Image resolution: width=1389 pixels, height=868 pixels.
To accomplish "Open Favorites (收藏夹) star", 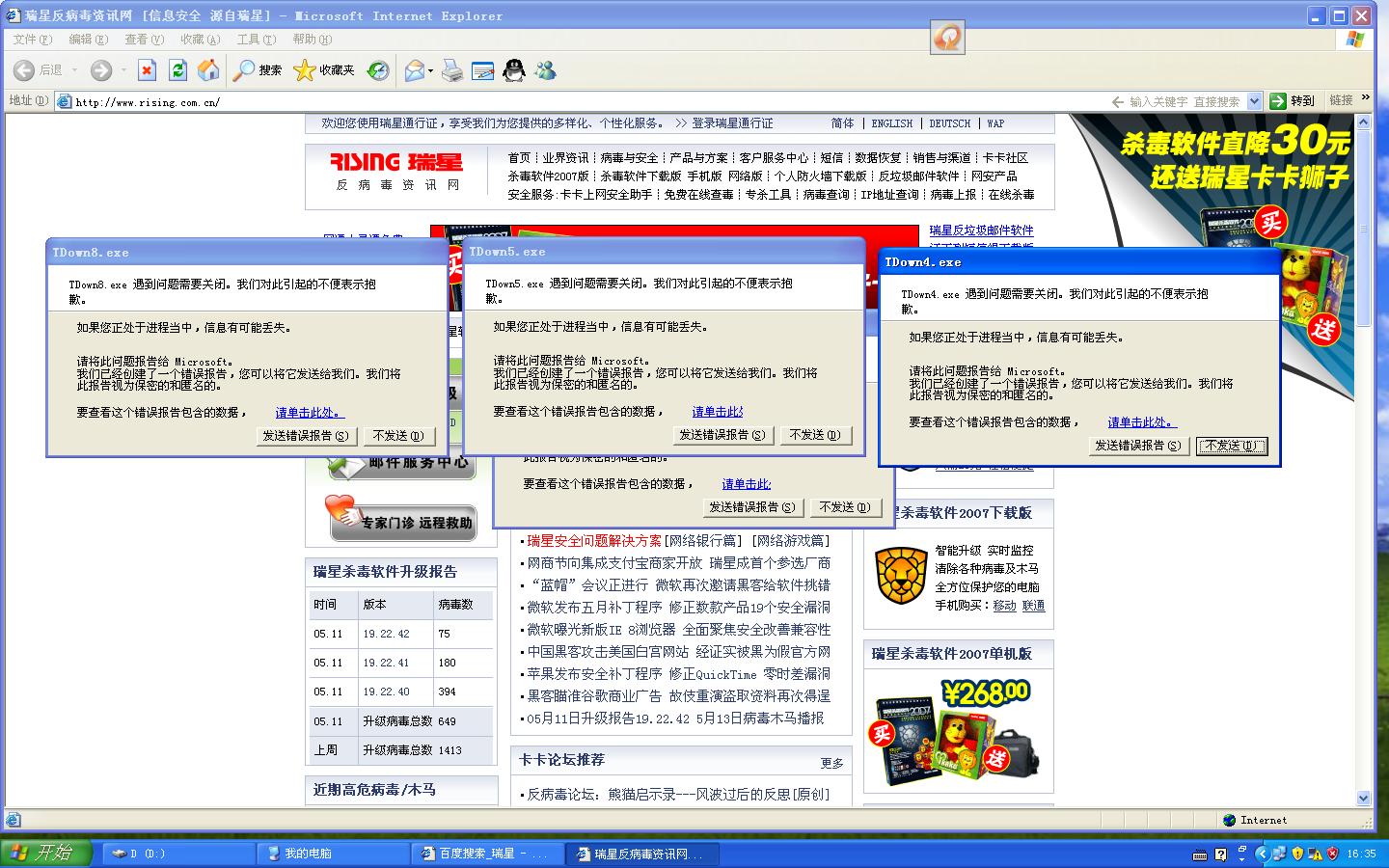I will 324,69.
